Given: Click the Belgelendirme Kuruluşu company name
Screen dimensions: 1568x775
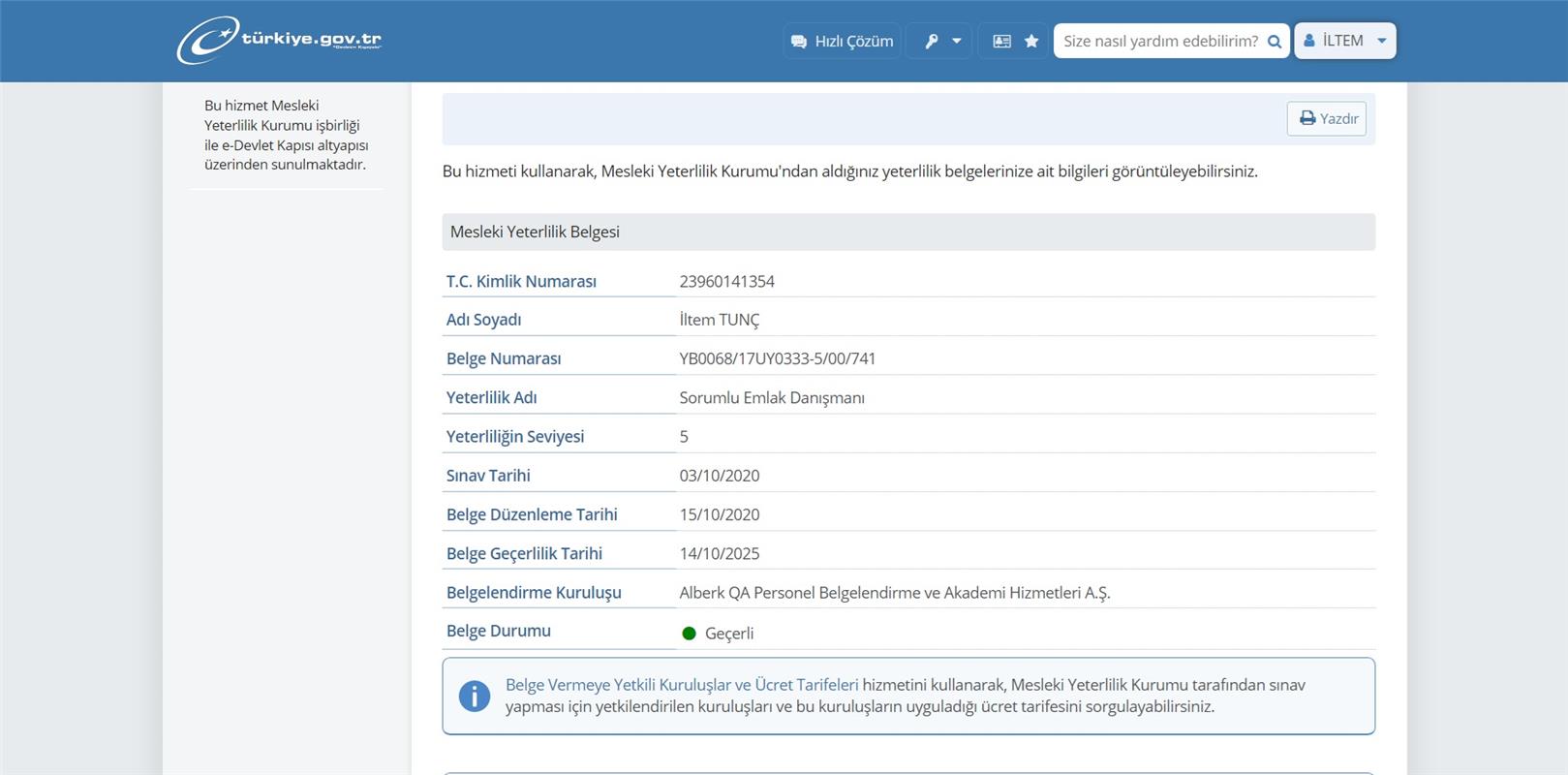Looking at the screenshot, I should (894, 593).
